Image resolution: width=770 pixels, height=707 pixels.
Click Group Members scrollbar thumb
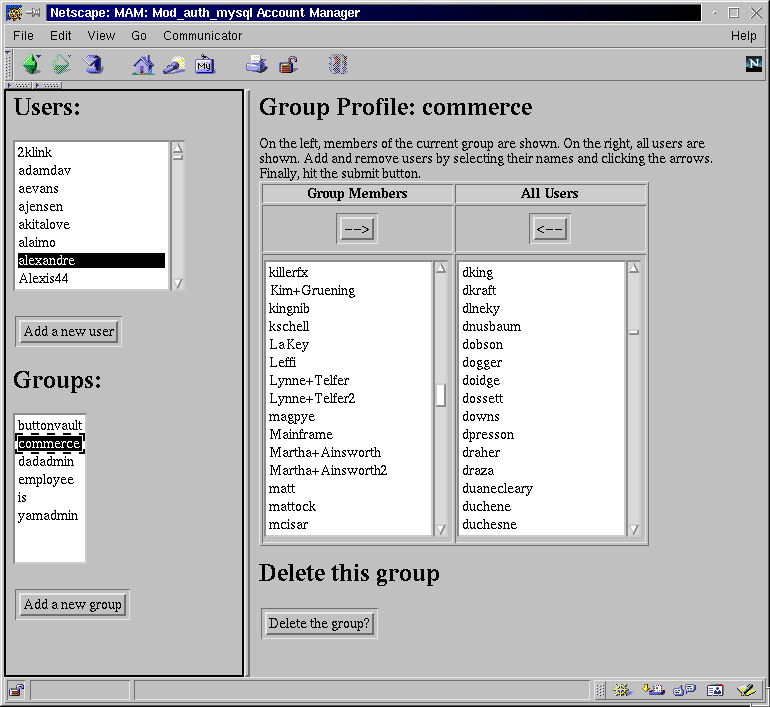click(x=441, y=395)
